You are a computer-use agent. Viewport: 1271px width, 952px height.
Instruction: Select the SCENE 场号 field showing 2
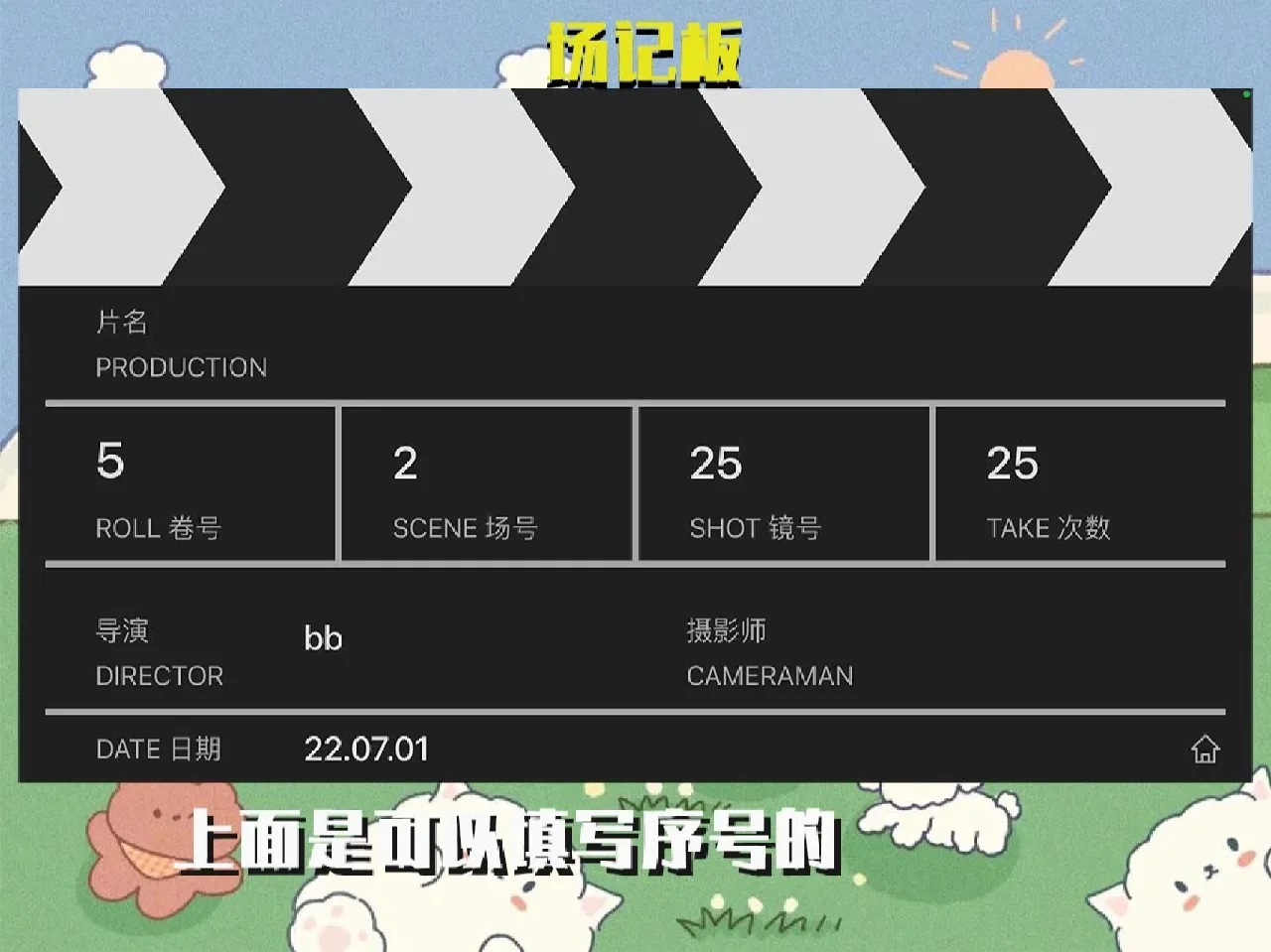[x=405, y=462]
